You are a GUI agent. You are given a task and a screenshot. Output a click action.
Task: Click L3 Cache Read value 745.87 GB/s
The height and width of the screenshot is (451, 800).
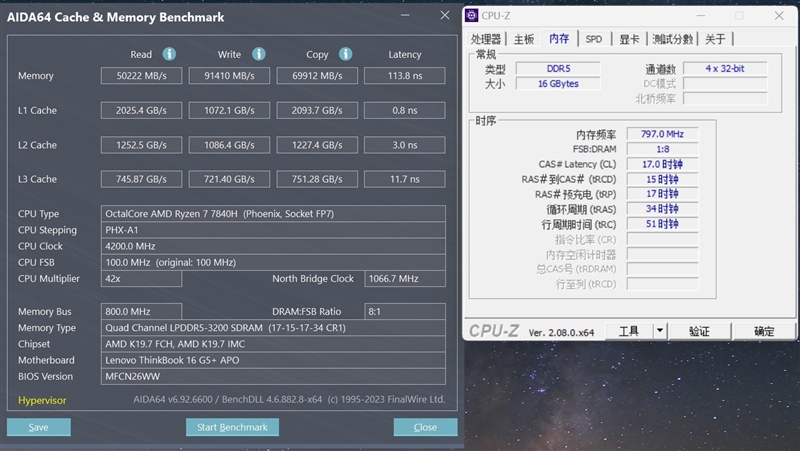pyautogui.click(x=141, y=179)
